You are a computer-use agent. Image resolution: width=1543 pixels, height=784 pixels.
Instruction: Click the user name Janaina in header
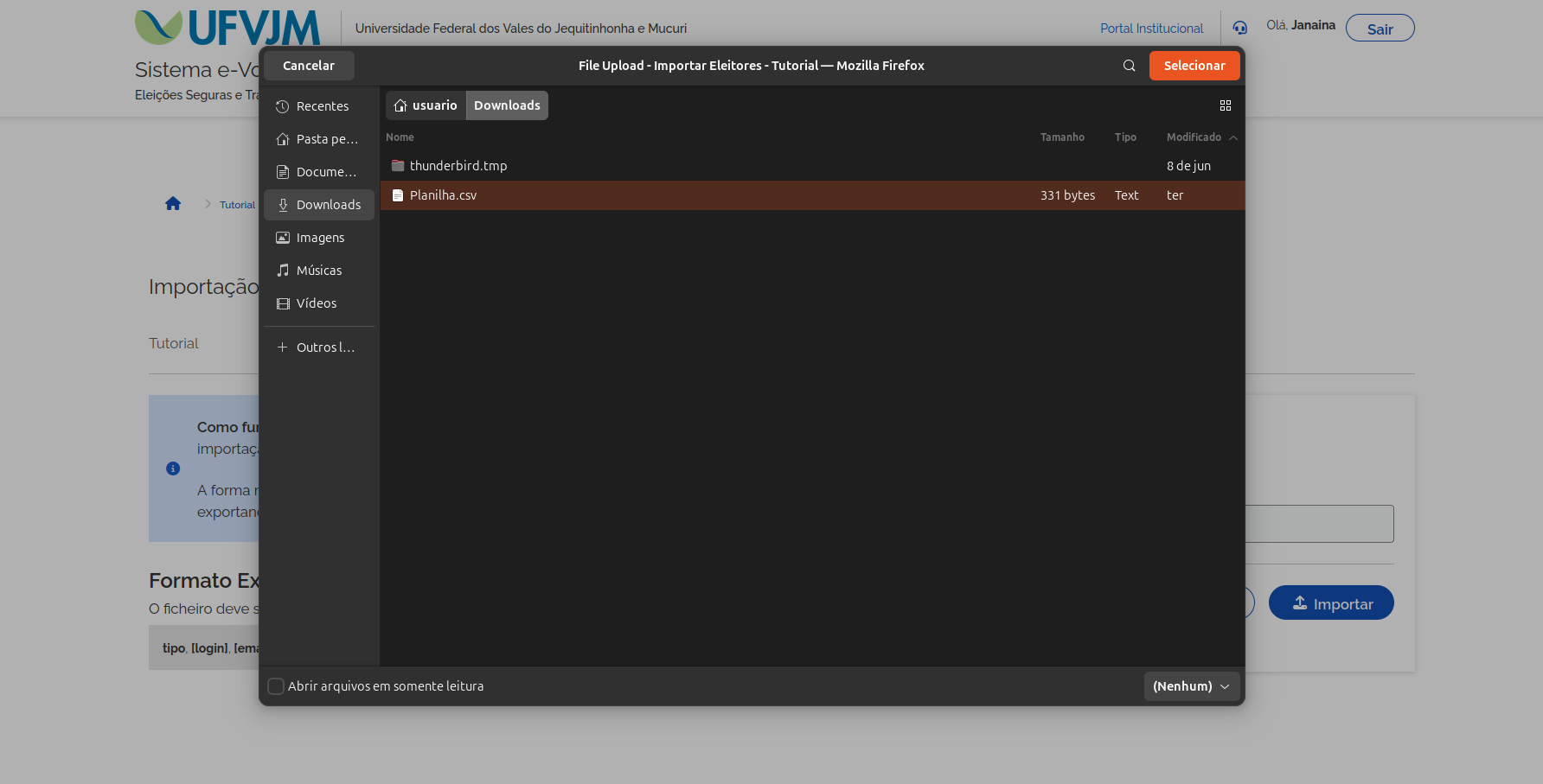coord(1313,25)
